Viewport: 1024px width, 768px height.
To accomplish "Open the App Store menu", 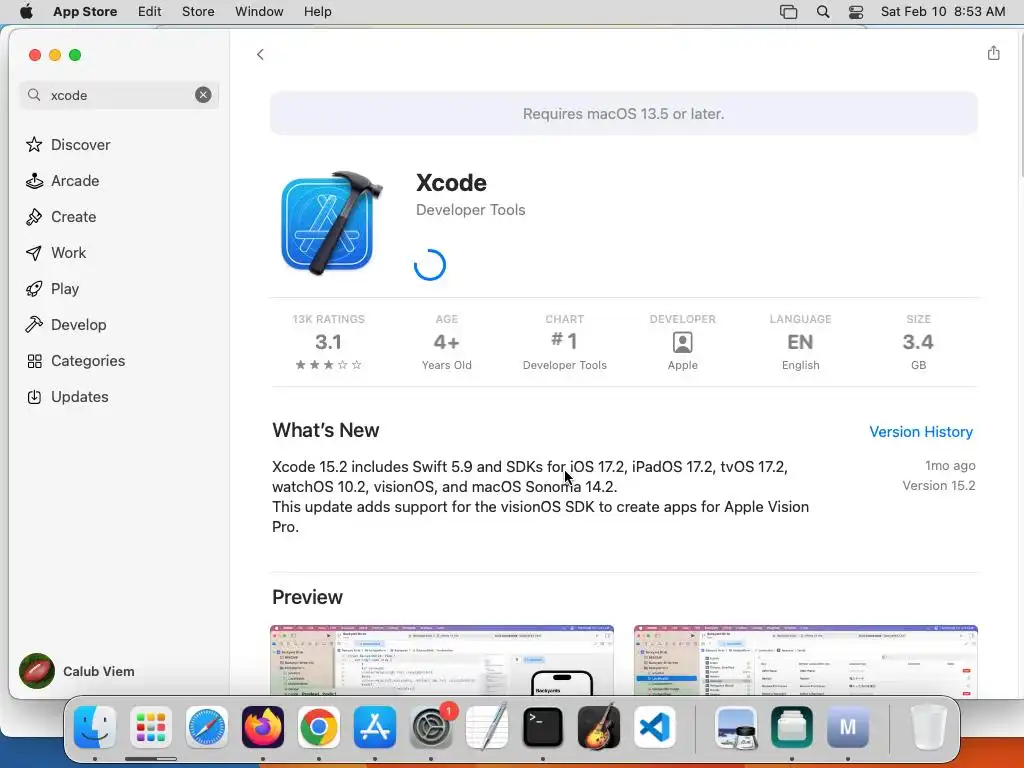I will pos(85,12).
